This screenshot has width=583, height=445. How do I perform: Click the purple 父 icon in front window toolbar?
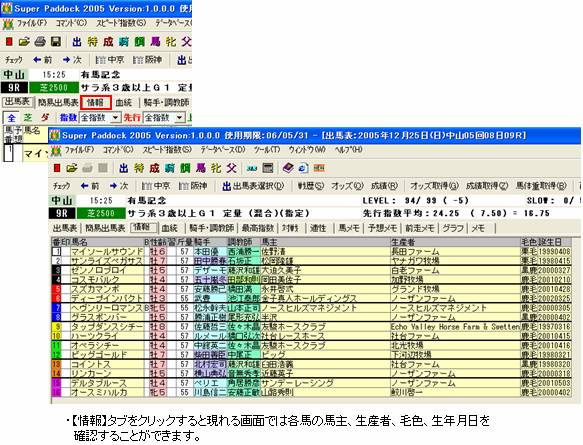click(x=232, y=168)
